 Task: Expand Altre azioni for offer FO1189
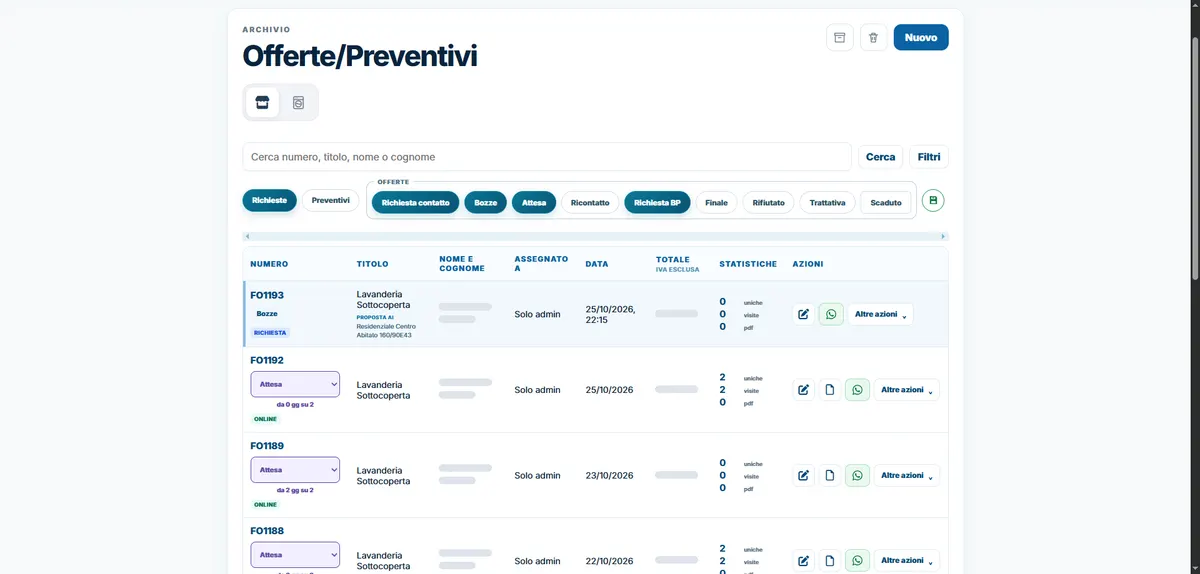pyautogui.click(x=907, y=475)
